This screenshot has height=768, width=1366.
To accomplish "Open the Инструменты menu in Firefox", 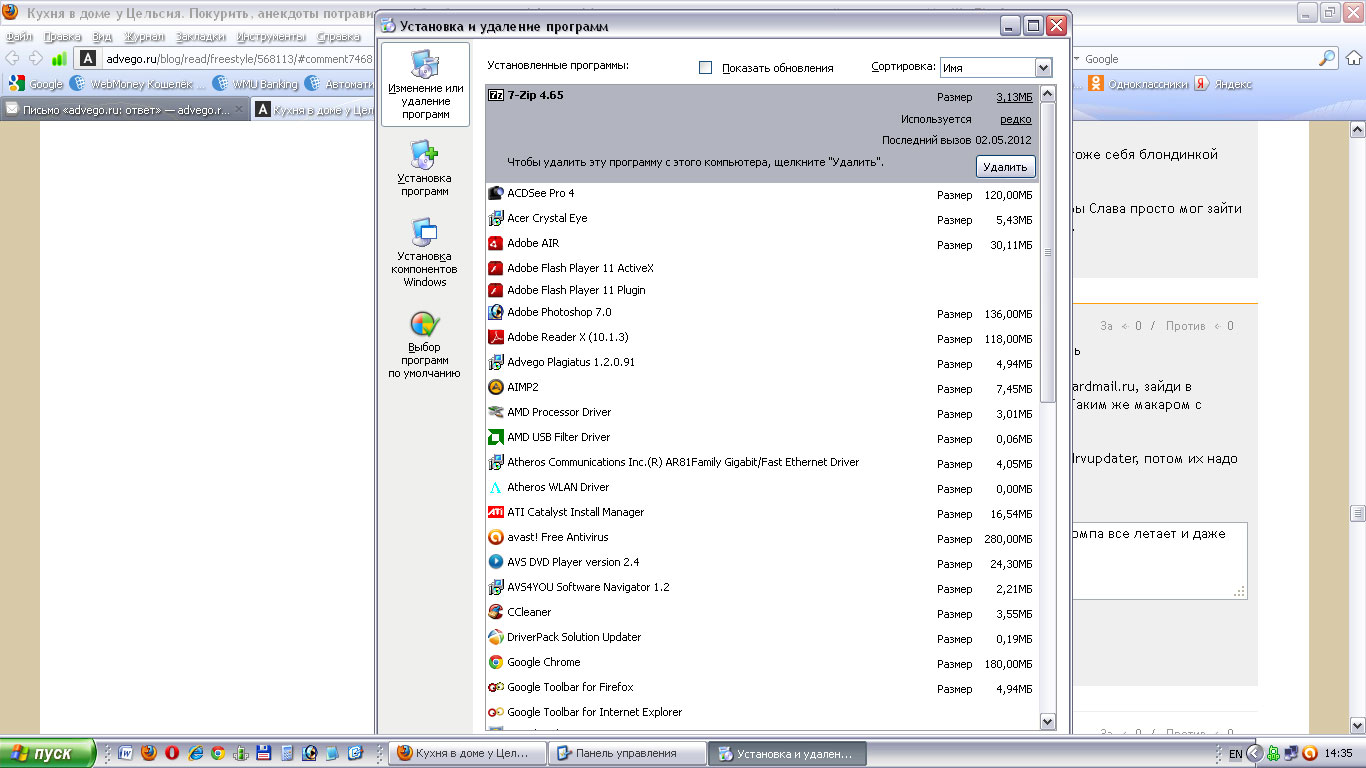I will point(271,37).
